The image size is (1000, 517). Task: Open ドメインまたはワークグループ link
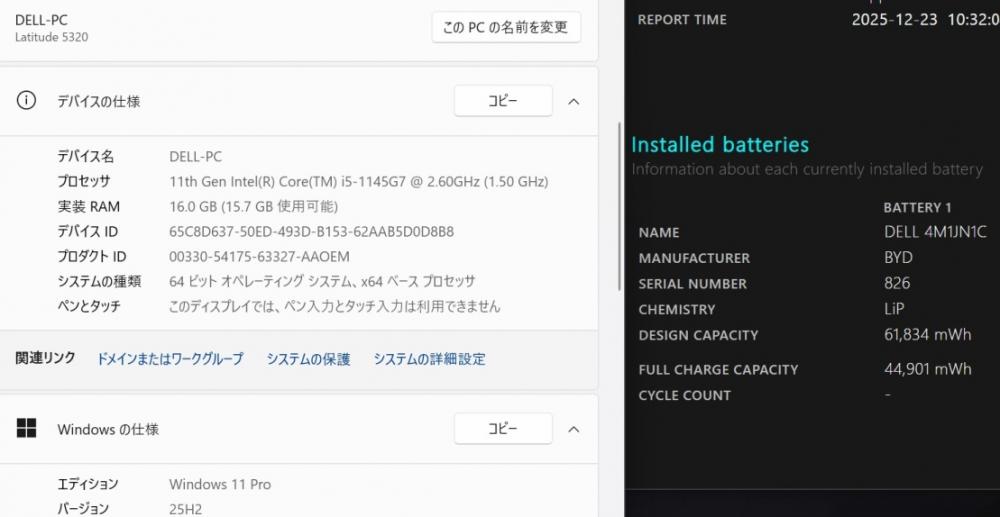click(x=170, y=359)
